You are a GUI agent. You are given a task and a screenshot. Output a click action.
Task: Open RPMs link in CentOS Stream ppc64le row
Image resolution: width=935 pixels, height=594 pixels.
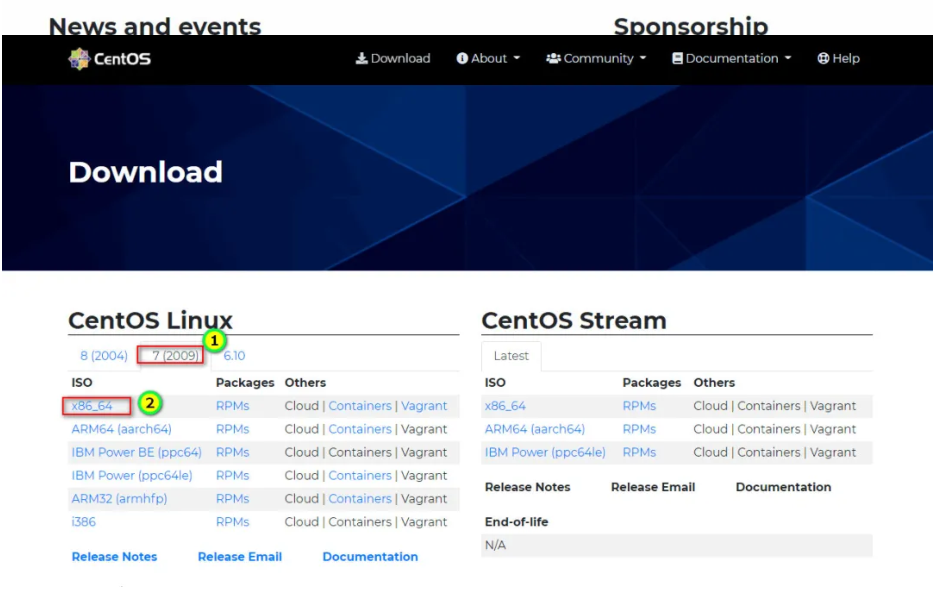[639, 453]
